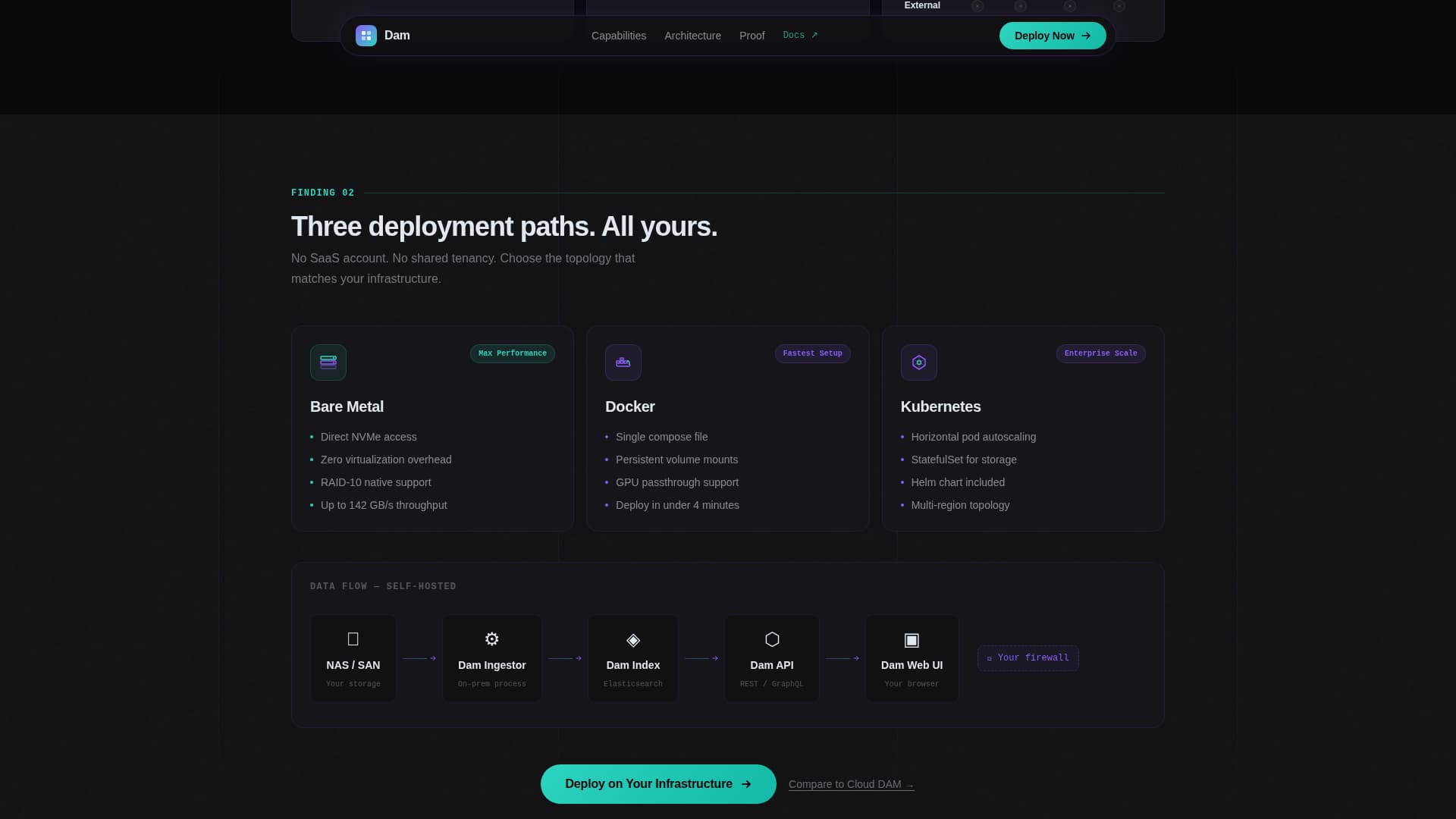Select the Bare Metal card title
The image size is (1456, 819).
pos(347,406)
